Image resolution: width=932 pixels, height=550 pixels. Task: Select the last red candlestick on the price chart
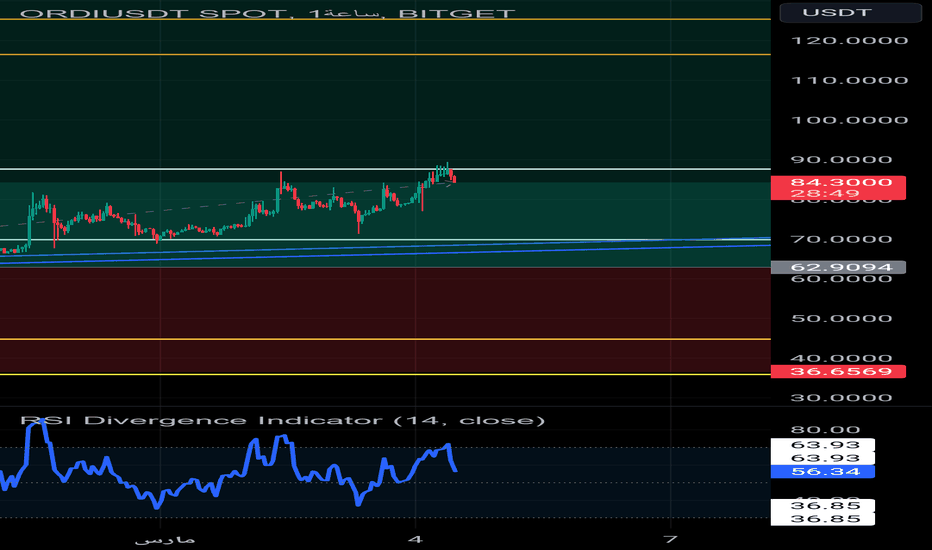tap(455, 178)
